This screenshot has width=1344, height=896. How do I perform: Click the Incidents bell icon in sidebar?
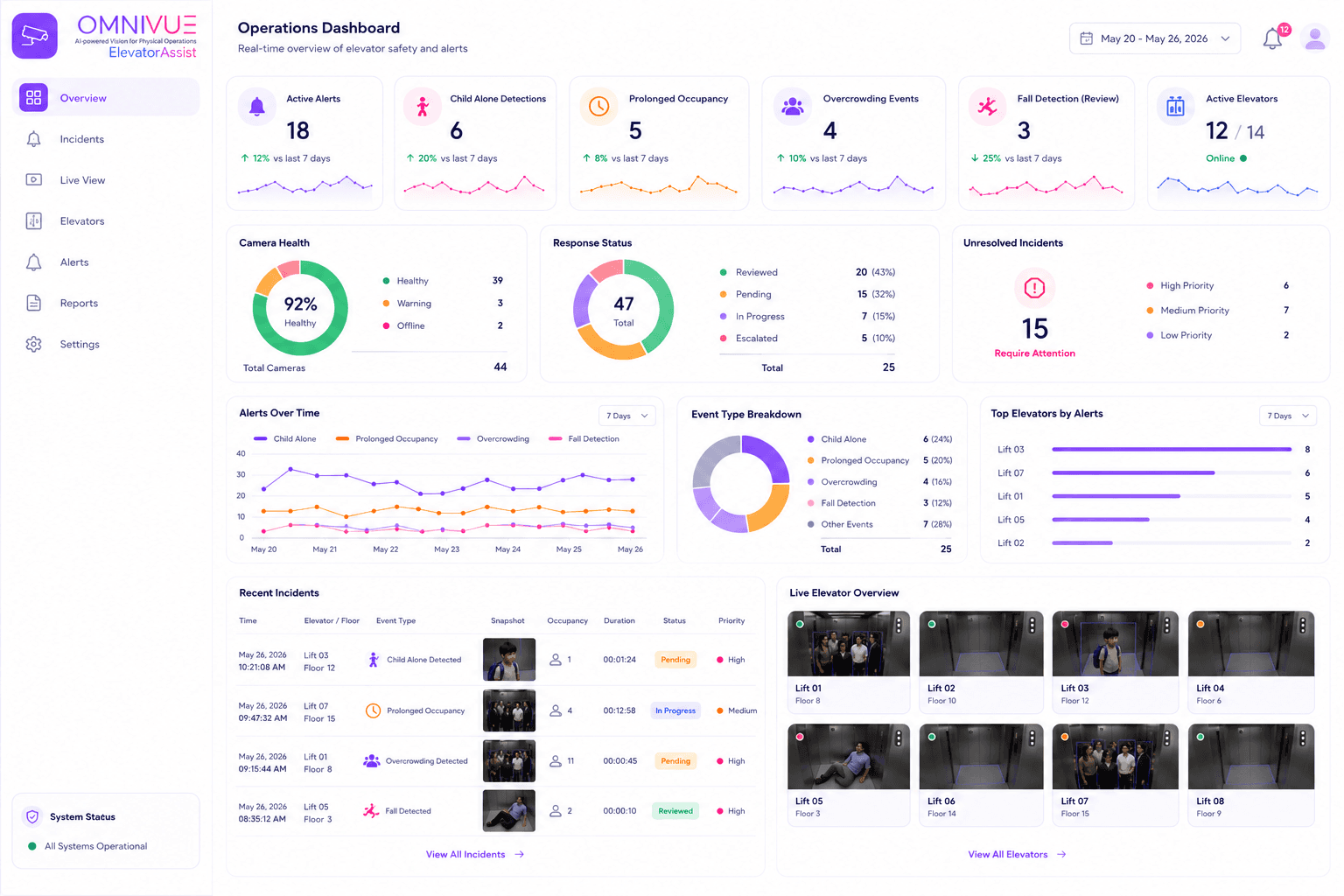[33, 139]
